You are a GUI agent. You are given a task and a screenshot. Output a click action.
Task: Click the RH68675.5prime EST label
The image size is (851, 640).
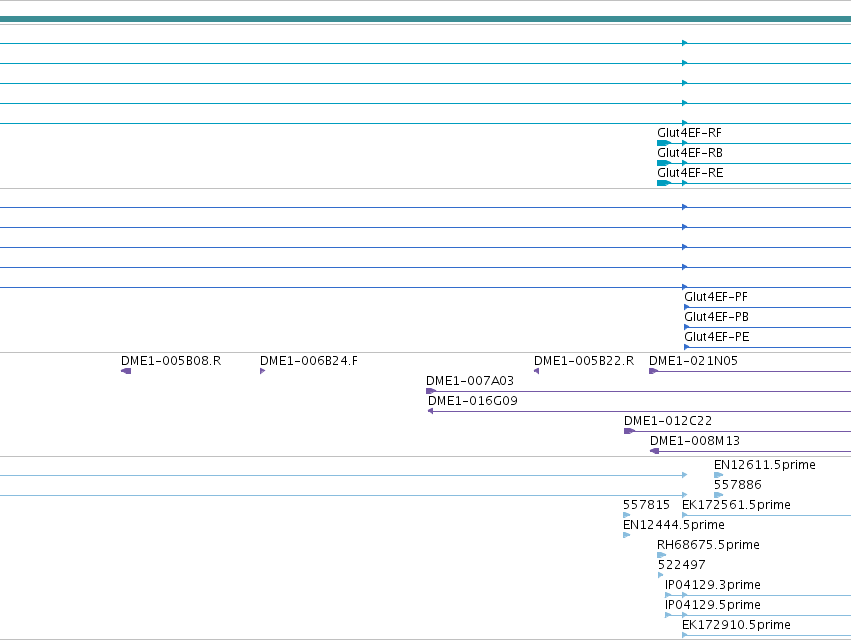pos(708,546)
